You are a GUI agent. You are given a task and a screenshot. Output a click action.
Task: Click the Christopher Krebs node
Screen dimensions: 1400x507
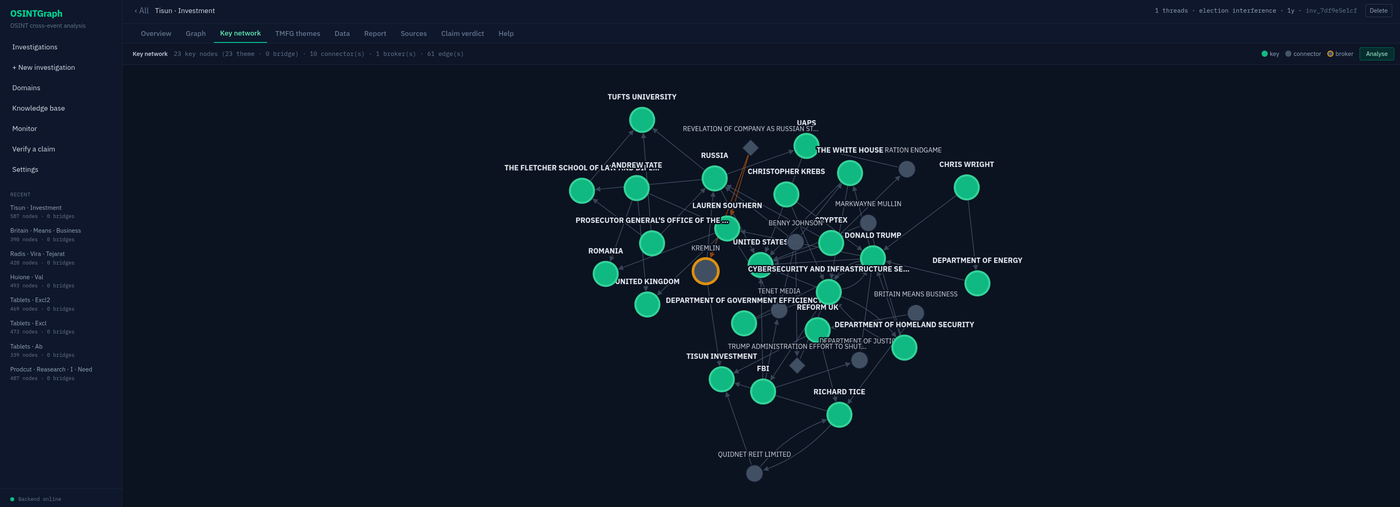[x=786, y=194]
